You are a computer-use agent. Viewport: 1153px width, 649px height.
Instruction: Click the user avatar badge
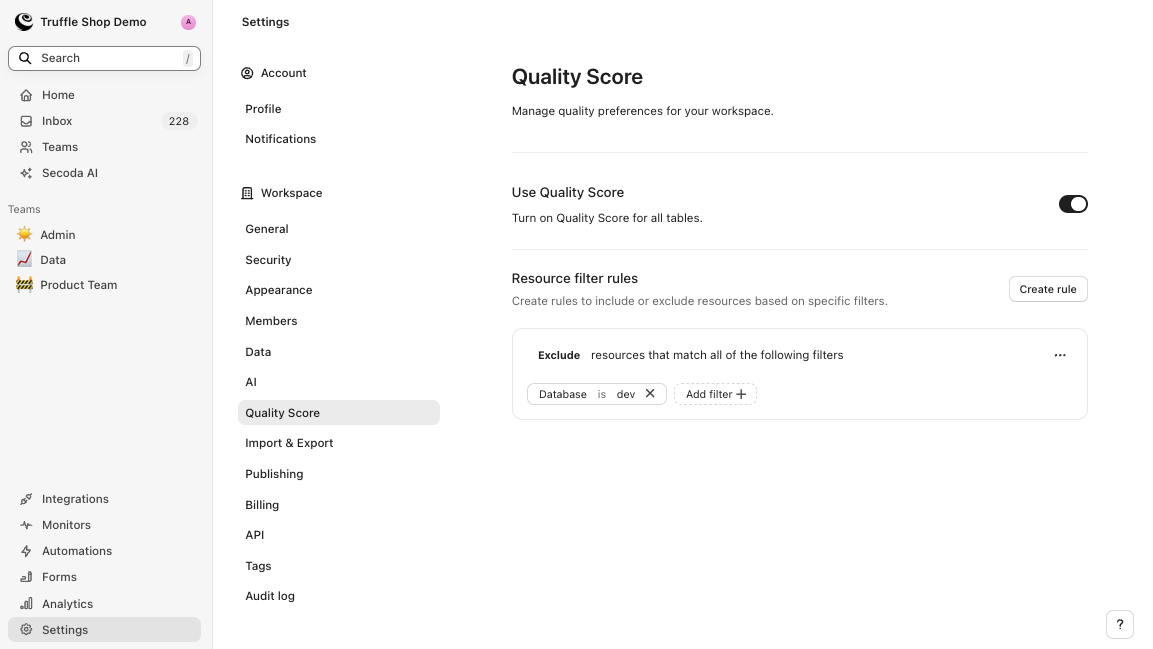click(188, 22)
